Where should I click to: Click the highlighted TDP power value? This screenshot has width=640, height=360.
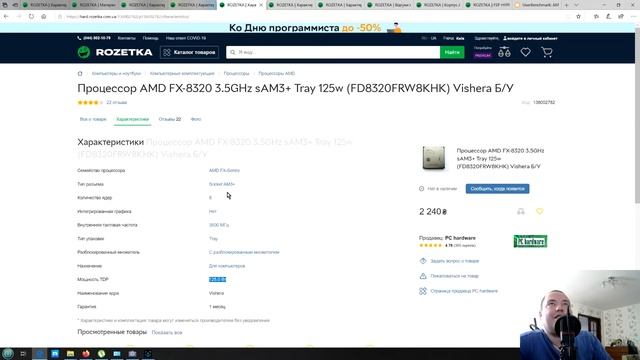click(217, 280)
